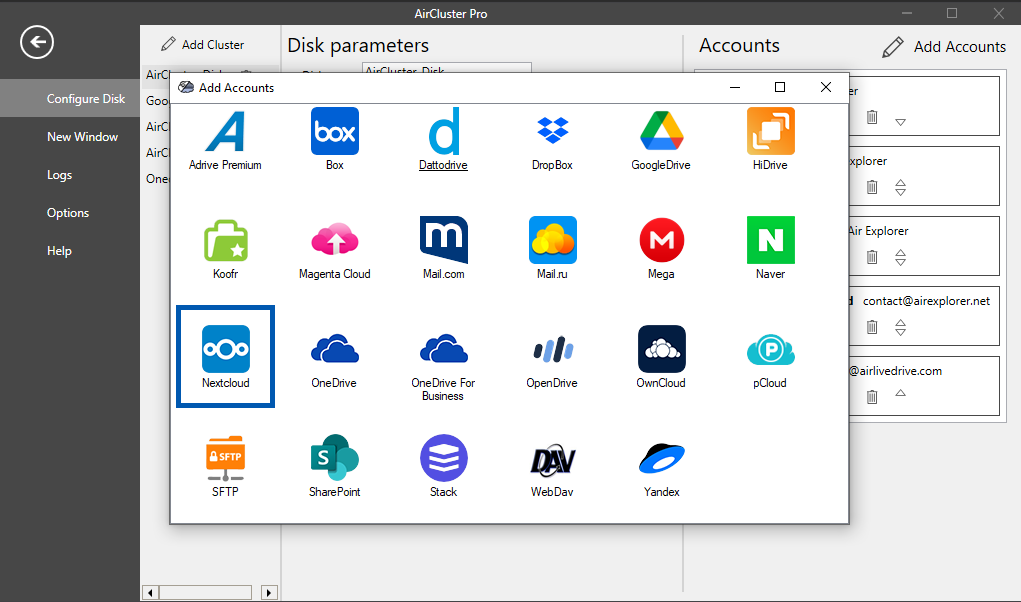Close the Add Accounts dialog
Image resolution: width=1021 pixels, height=602 pixels.
click(826, 87)
